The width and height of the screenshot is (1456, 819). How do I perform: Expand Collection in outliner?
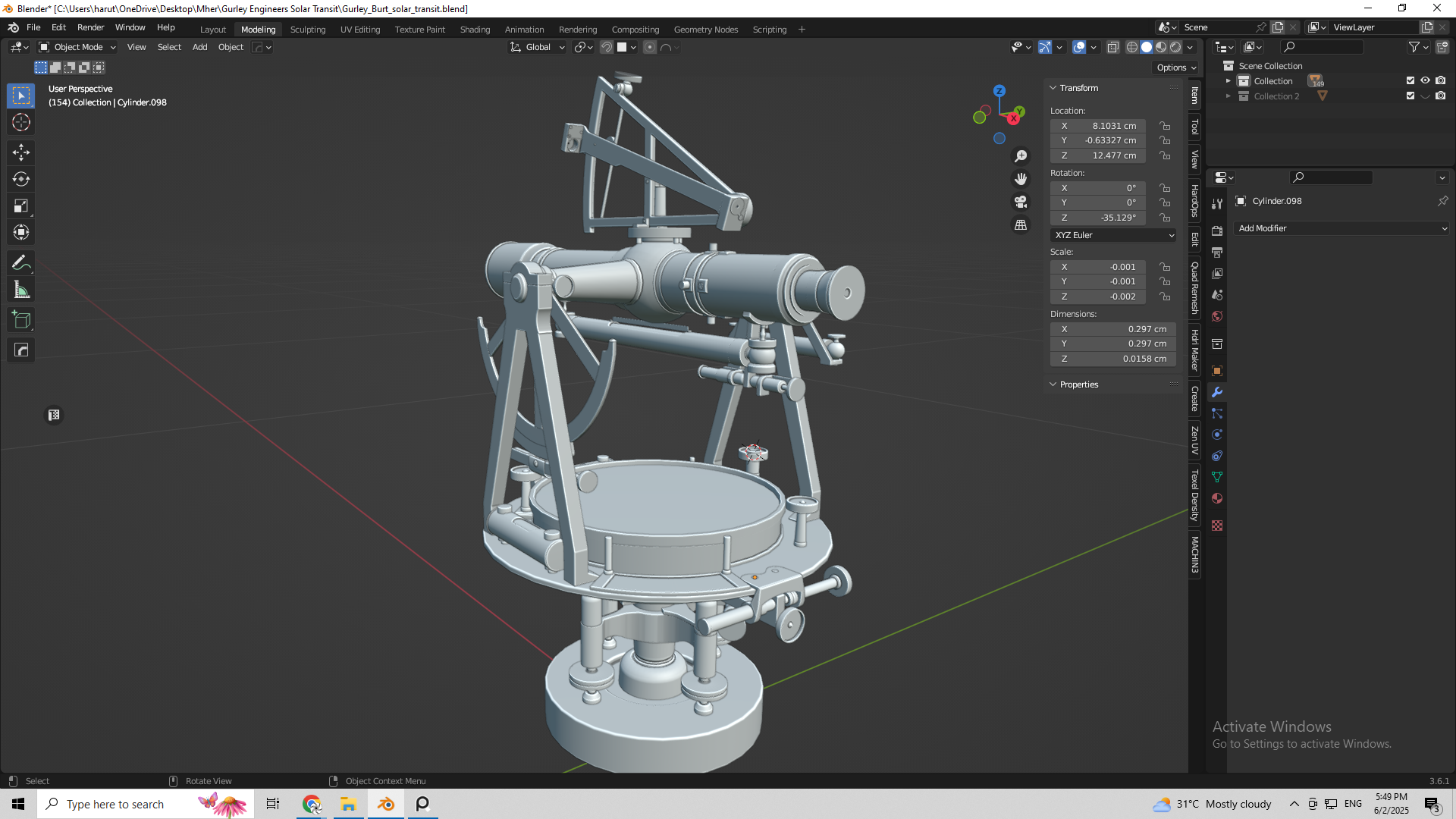[x=1228, y=81]
